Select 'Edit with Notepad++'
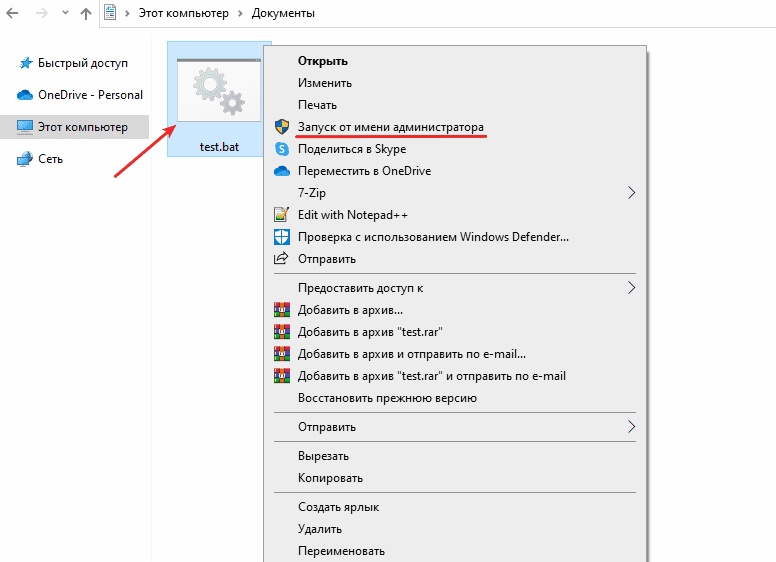Viewport: 776px width, 562px height. (353, 215)
